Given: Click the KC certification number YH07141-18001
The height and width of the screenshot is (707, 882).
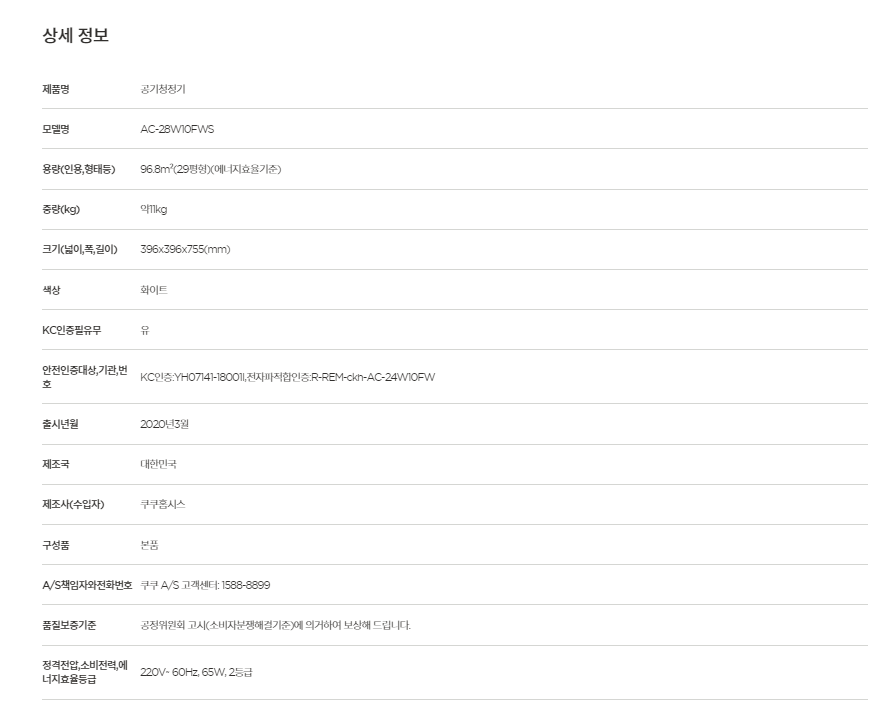Looking at the screenshot, I should tap(209, 377).
